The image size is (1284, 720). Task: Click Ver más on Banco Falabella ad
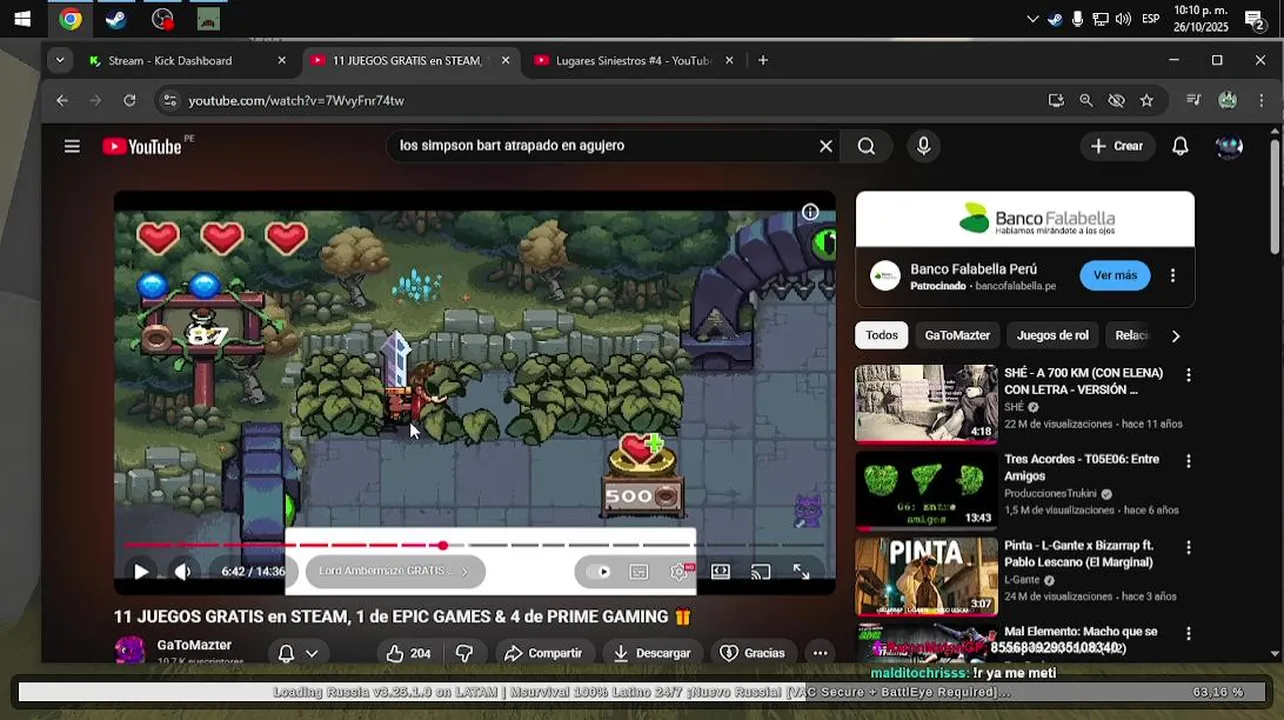point(1115,275)
